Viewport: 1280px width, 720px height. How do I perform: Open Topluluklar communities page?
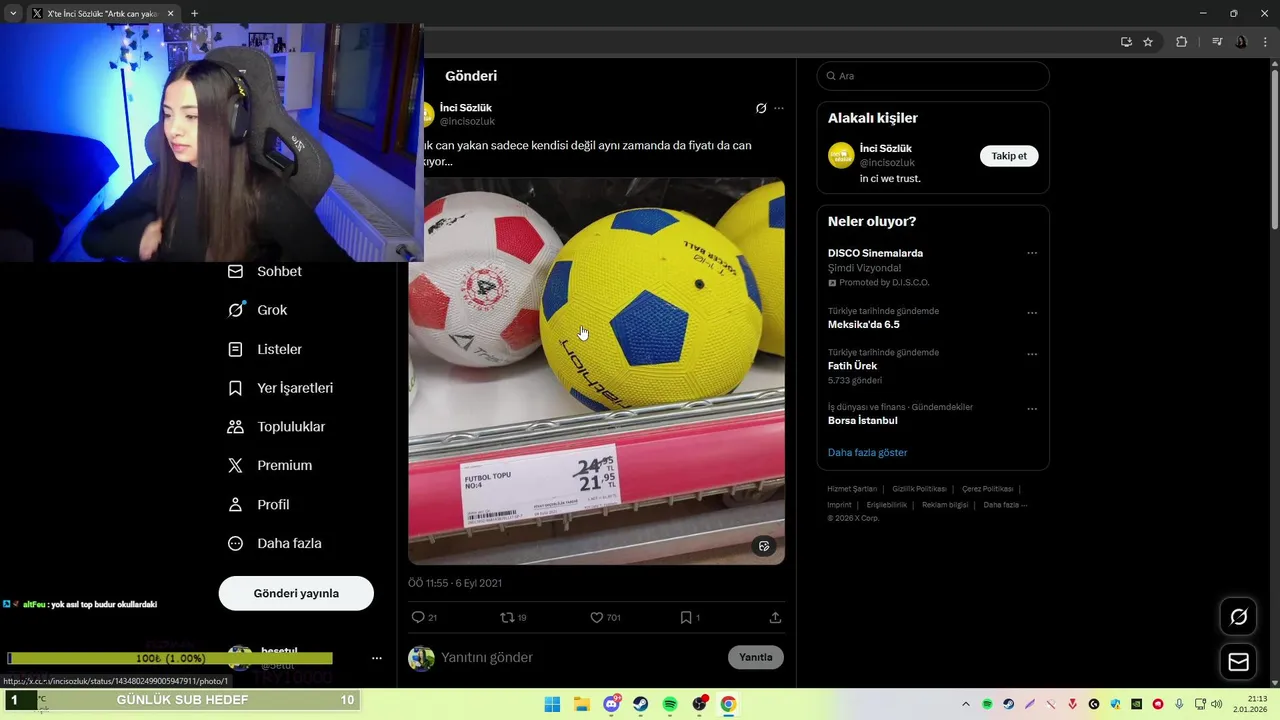click(291, 427)
